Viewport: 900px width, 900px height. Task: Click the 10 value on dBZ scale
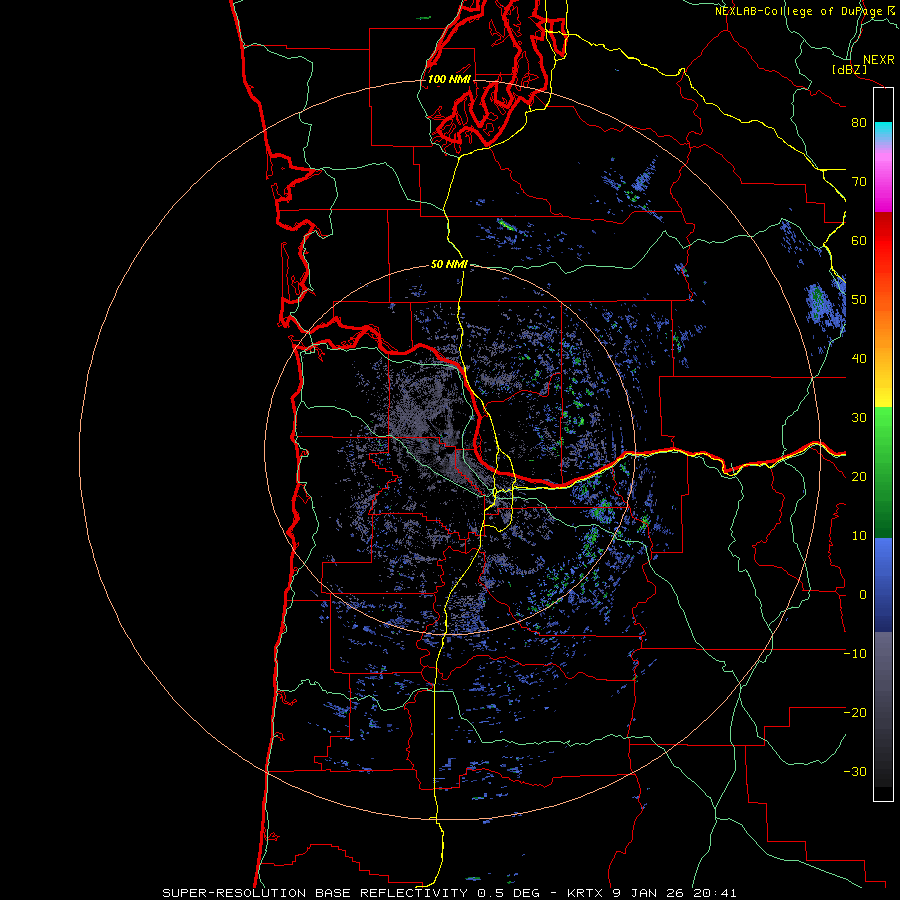[859, 536]
